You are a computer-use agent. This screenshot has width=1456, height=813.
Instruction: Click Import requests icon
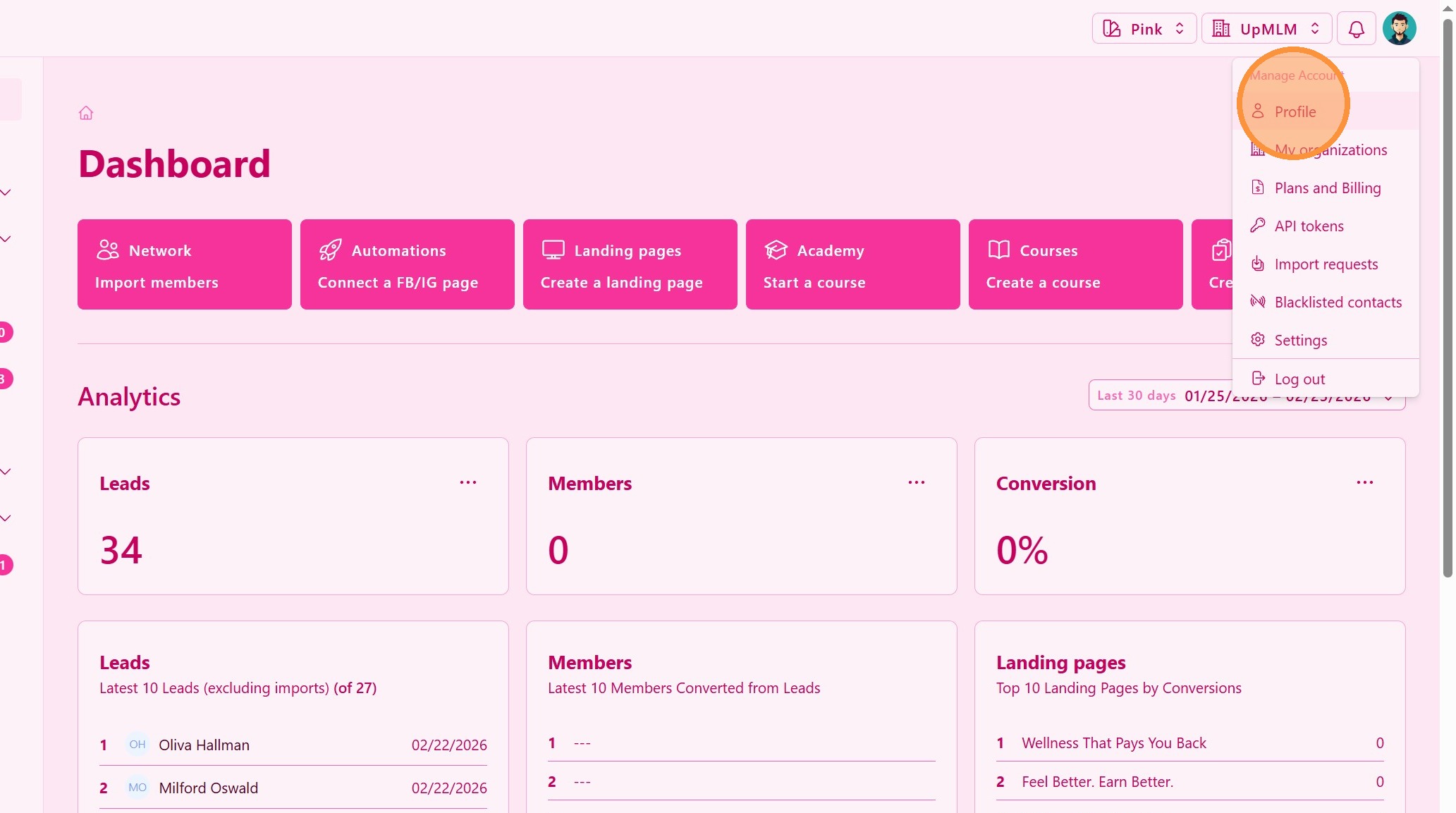pos(1257,264)
